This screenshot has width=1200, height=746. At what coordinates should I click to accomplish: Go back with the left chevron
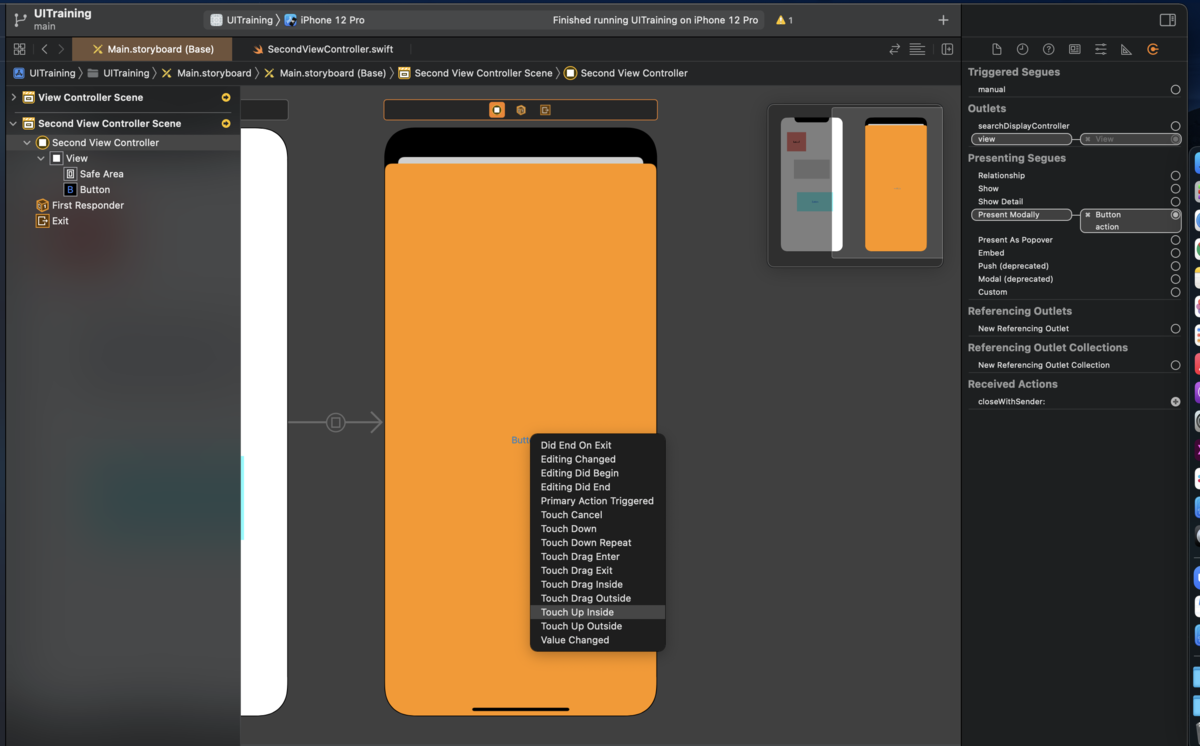click(x=45, y=49)
